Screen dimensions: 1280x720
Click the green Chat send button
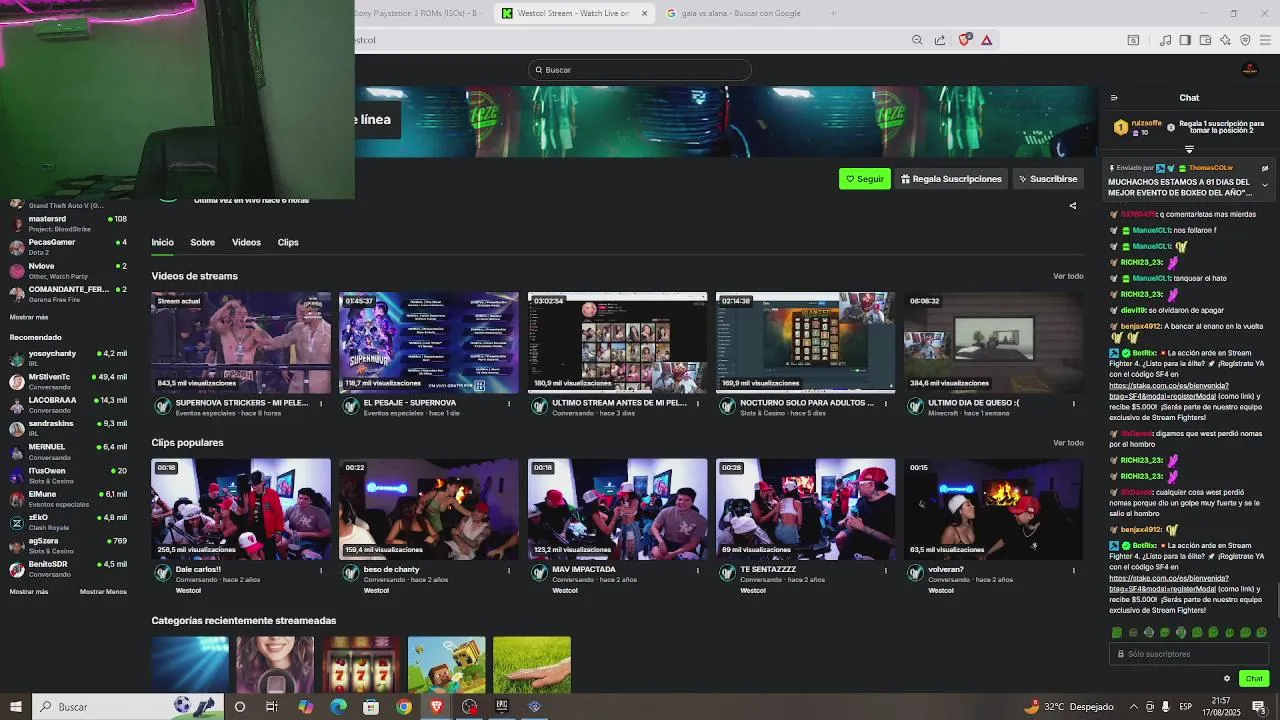[1254, 678]
